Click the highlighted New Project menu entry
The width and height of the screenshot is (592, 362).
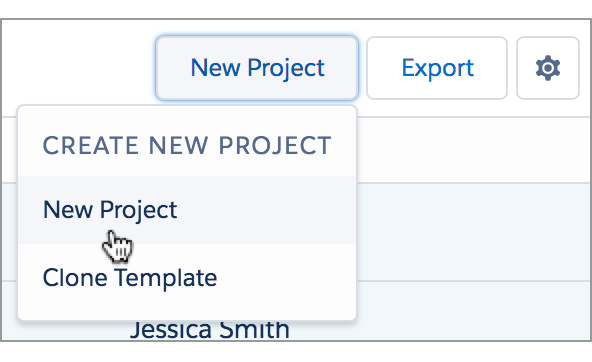coord(187,210)
